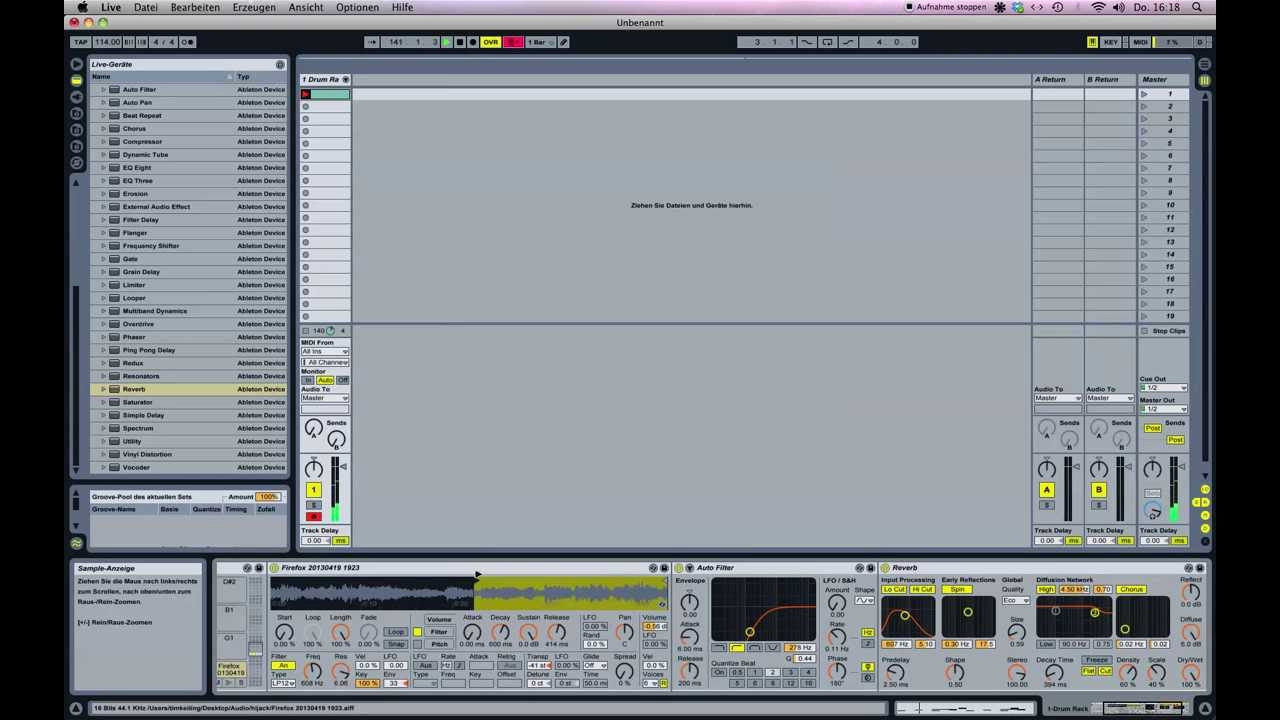The image size is (1280, 720).
Task: Toggle the follow playback arrow button
Action: click(372, 42)
